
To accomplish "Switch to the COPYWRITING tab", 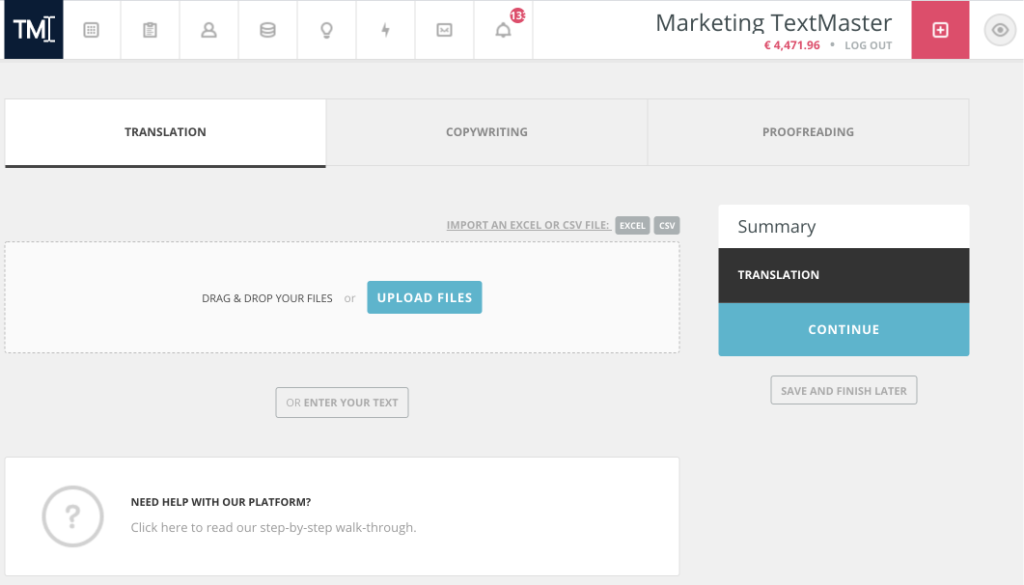I will coord(487,131).
